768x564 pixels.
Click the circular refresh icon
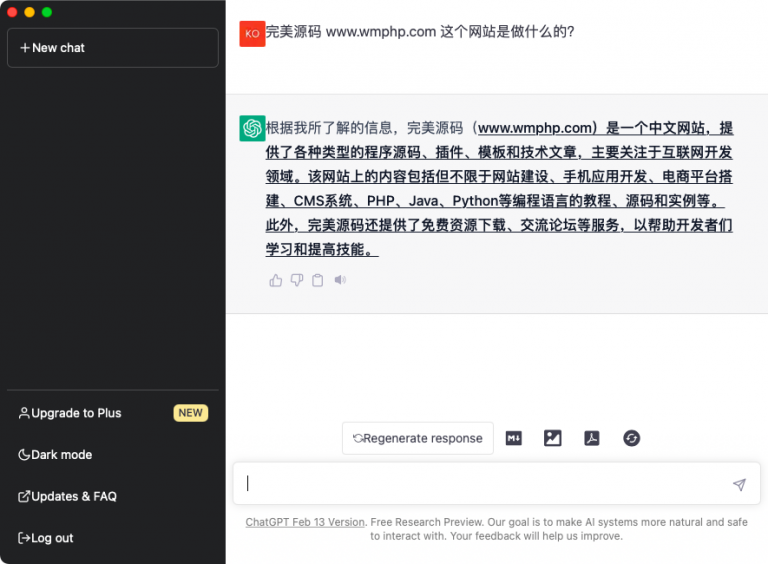tap(631, 438)
